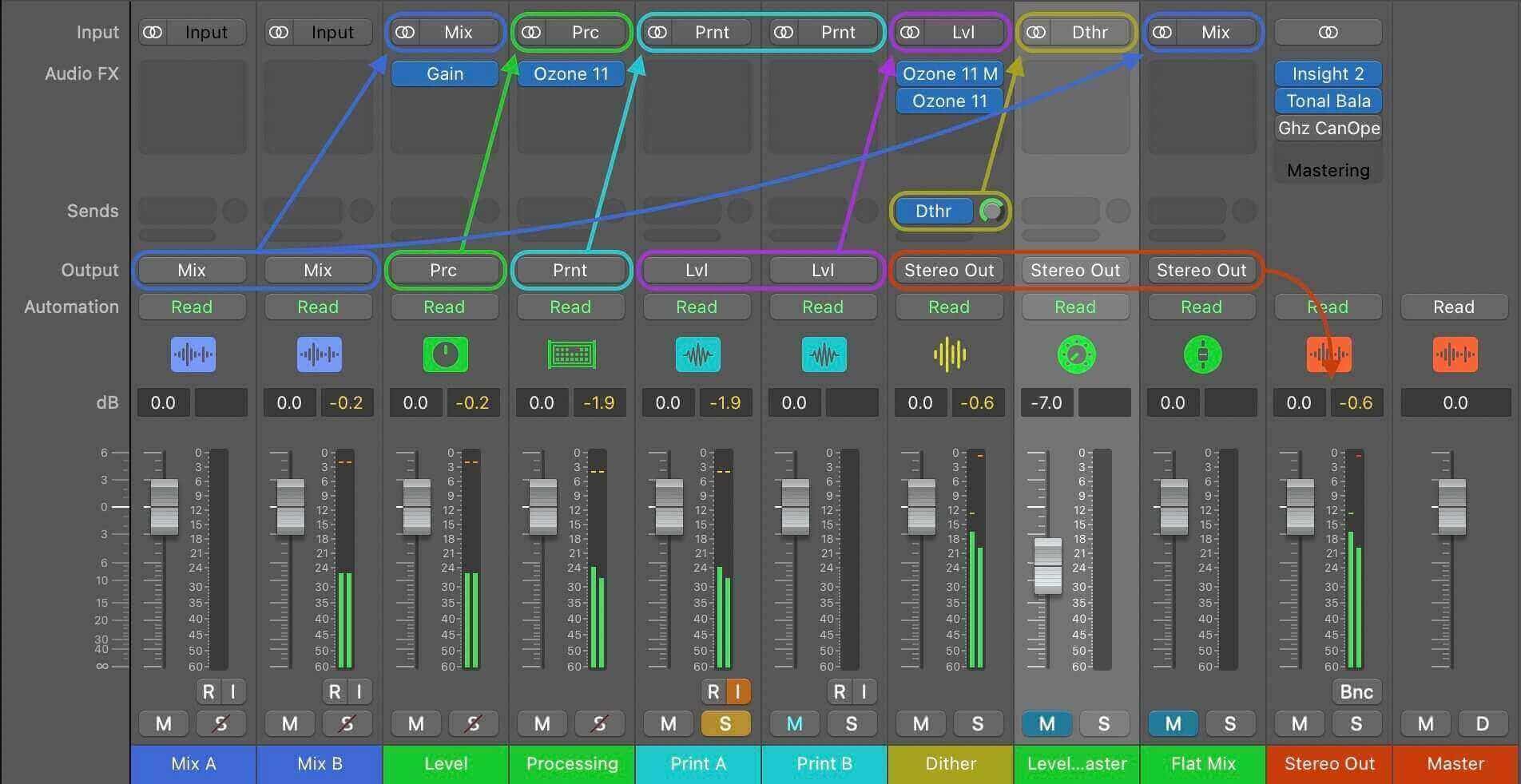Click stereo format icon on Processing channel input
Screen dimensions: 1521x784
click(531, 33)
